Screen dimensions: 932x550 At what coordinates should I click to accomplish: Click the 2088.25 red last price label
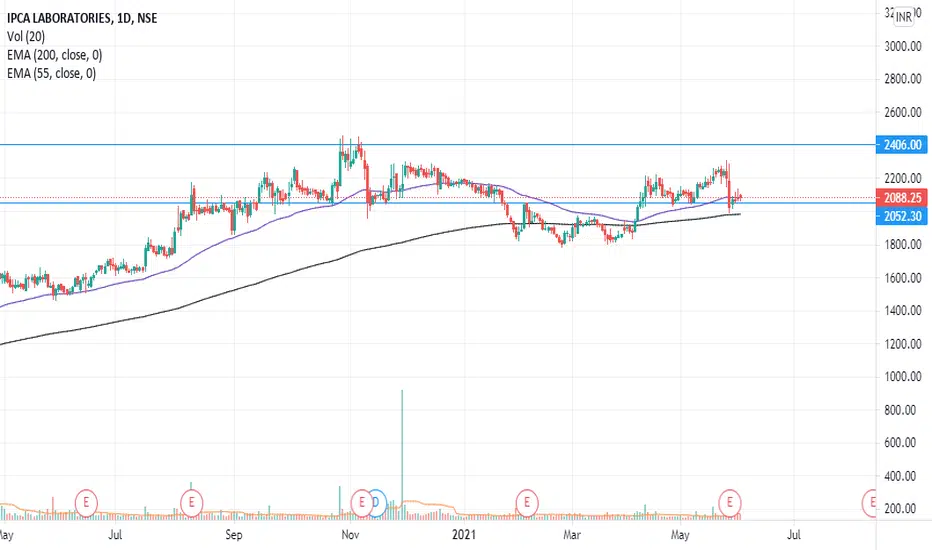point(902,197)
